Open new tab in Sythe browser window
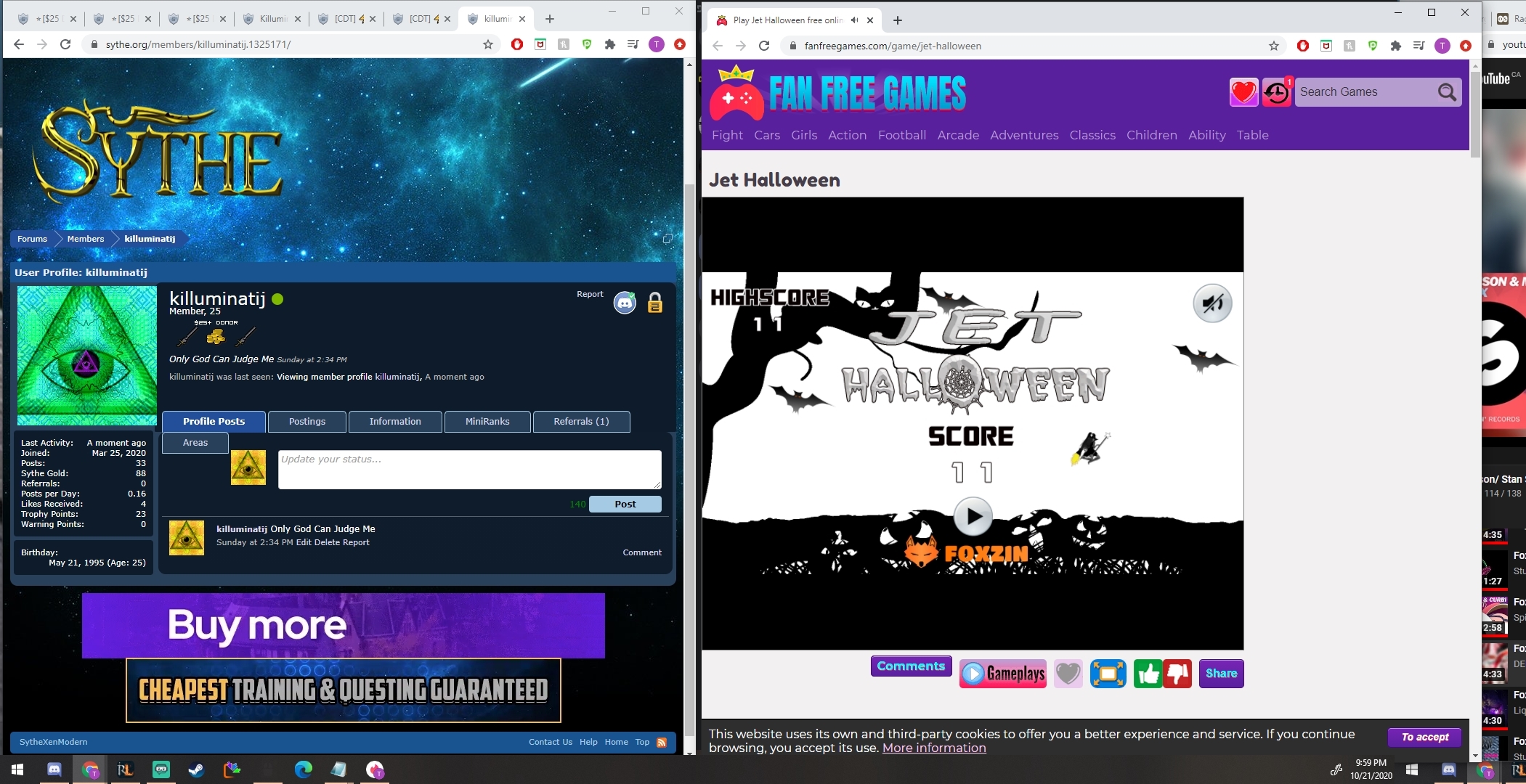This screenshot has width=1526, height=784. (550, 19)
